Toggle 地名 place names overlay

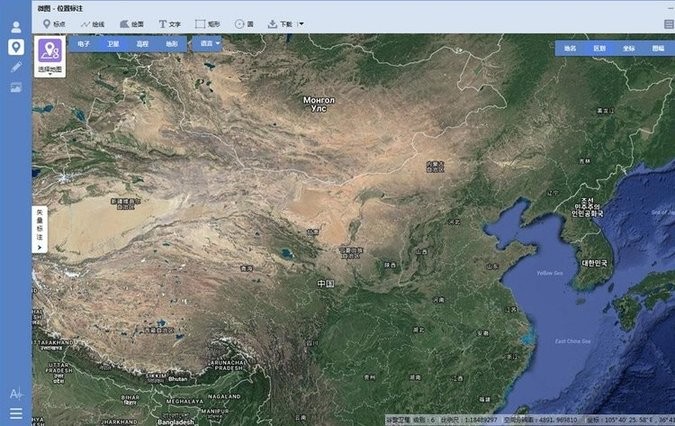pyautogui.click(x=570, y=47)
